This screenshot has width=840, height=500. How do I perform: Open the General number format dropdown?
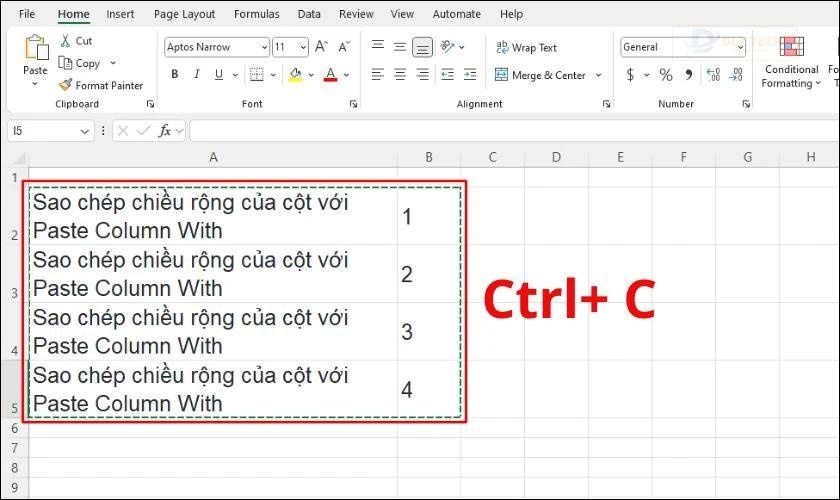740,47
